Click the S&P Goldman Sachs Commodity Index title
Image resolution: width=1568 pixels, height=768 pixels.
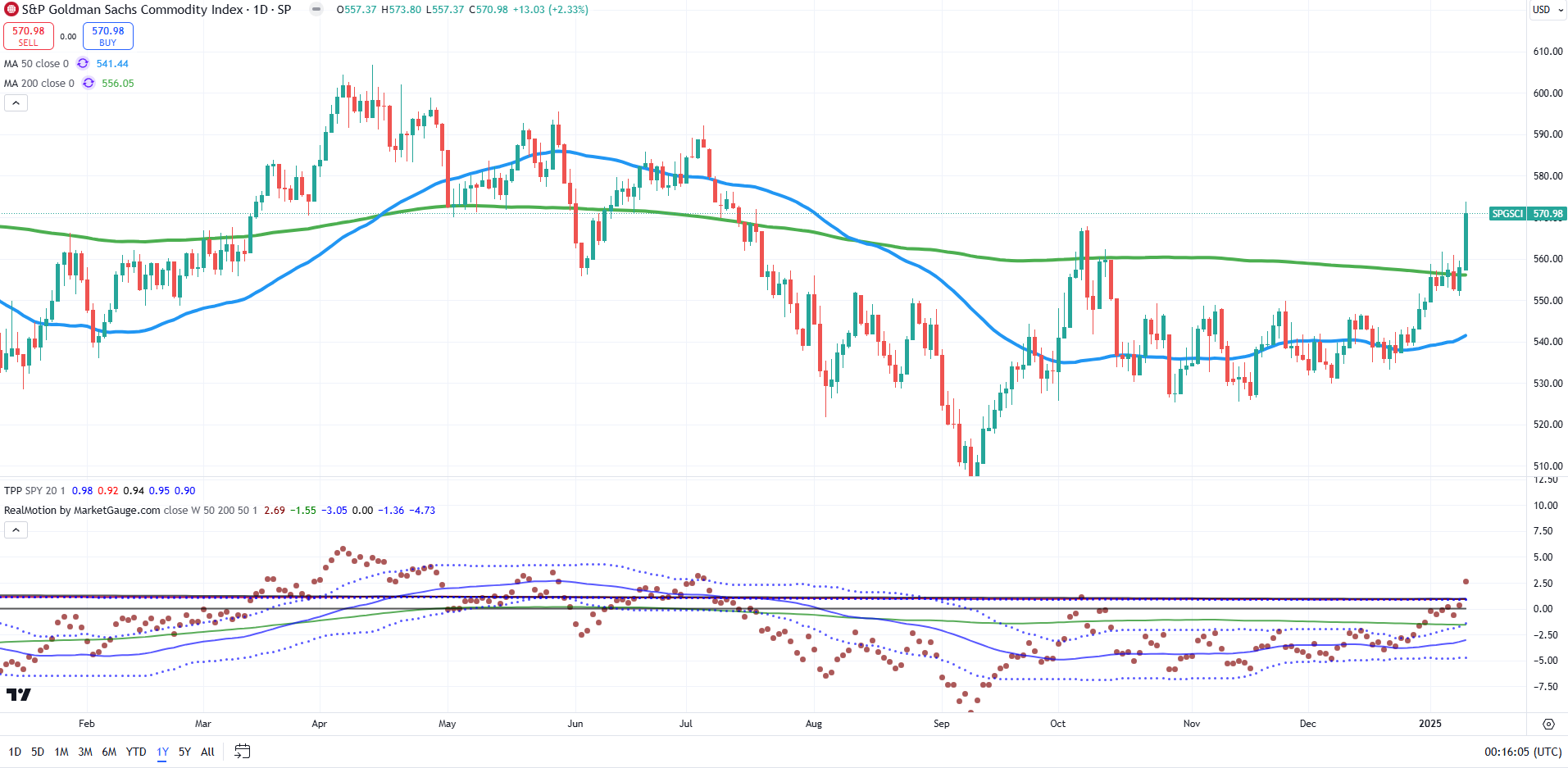pos(132,10)
